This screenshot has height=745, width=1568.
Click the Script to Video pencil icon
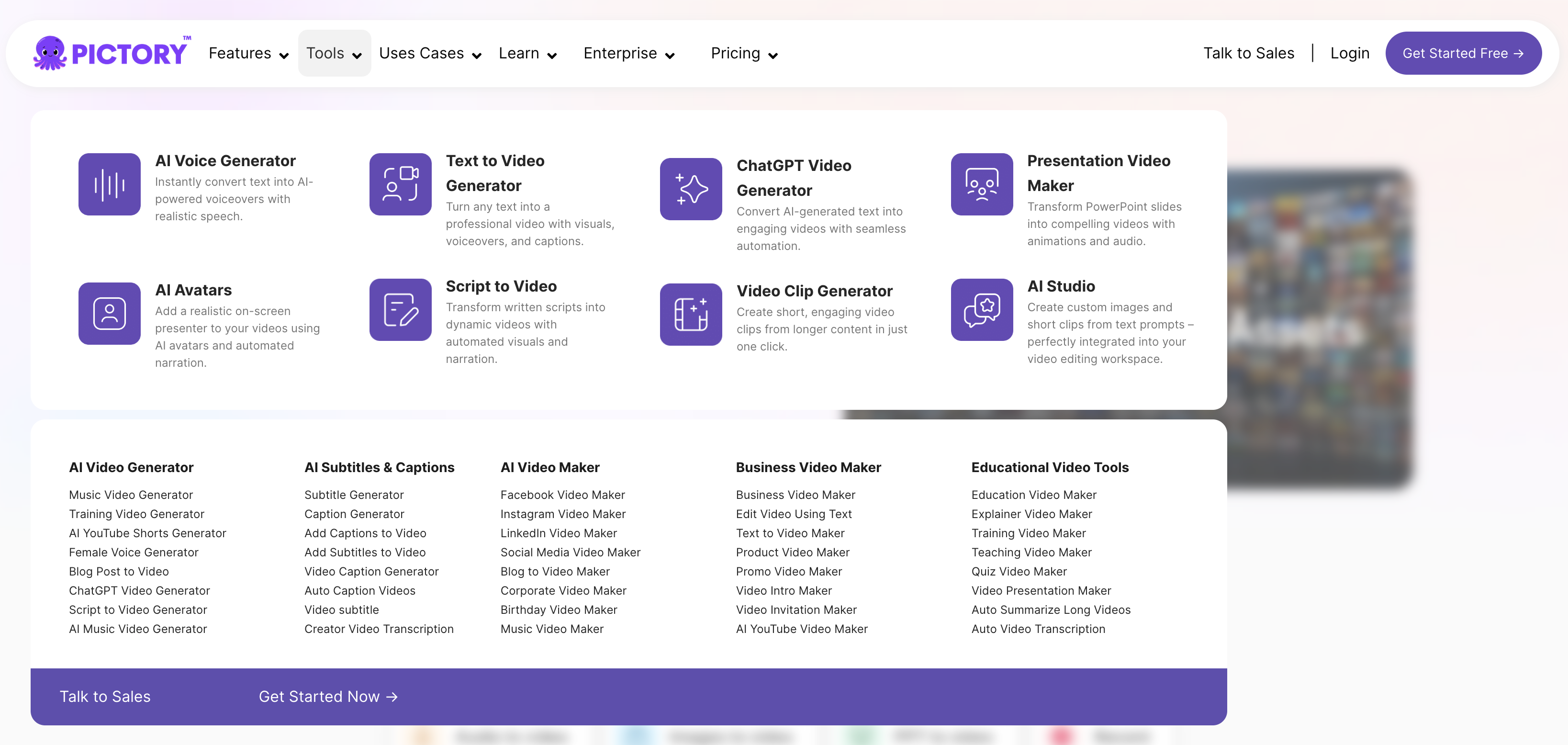pos(400,309)
